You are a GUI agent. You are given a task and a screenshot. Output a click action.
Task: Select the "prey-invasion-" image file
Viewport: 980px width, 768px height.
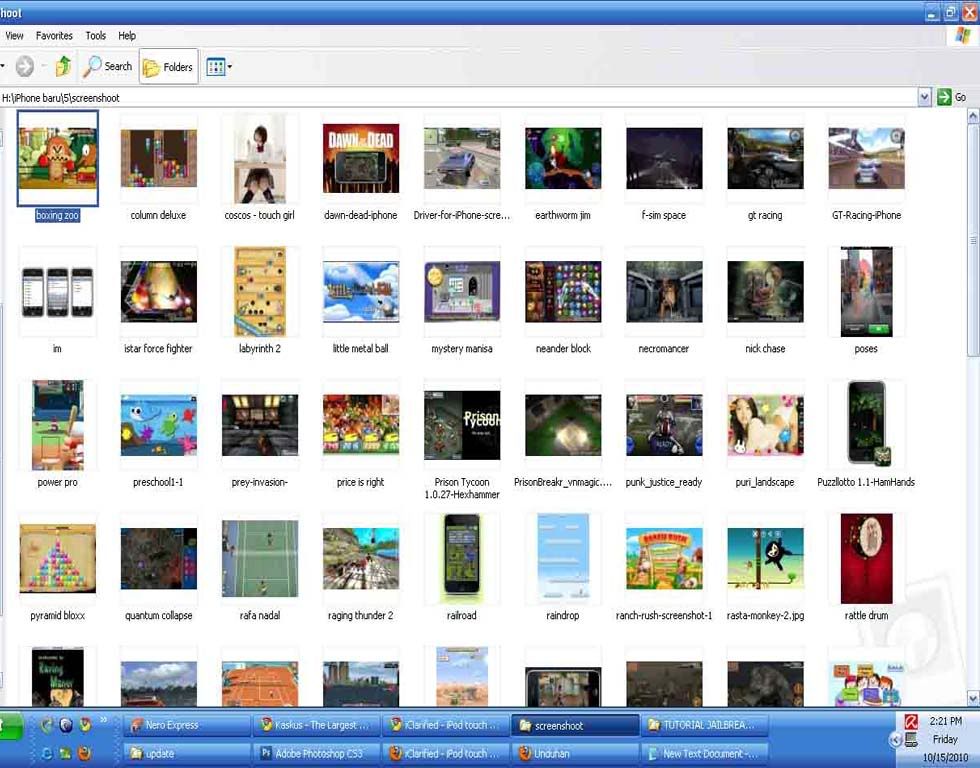point(259,434)
